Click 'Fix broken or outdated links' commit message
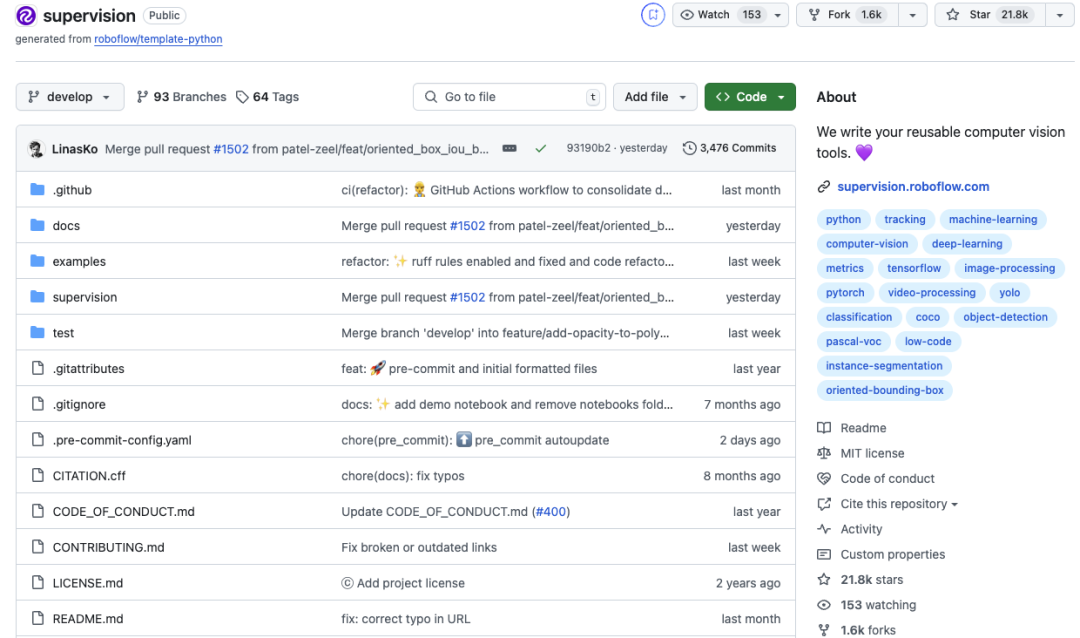Image resolution: width=1080 pixels, height=638 pixels. point(419,547)
